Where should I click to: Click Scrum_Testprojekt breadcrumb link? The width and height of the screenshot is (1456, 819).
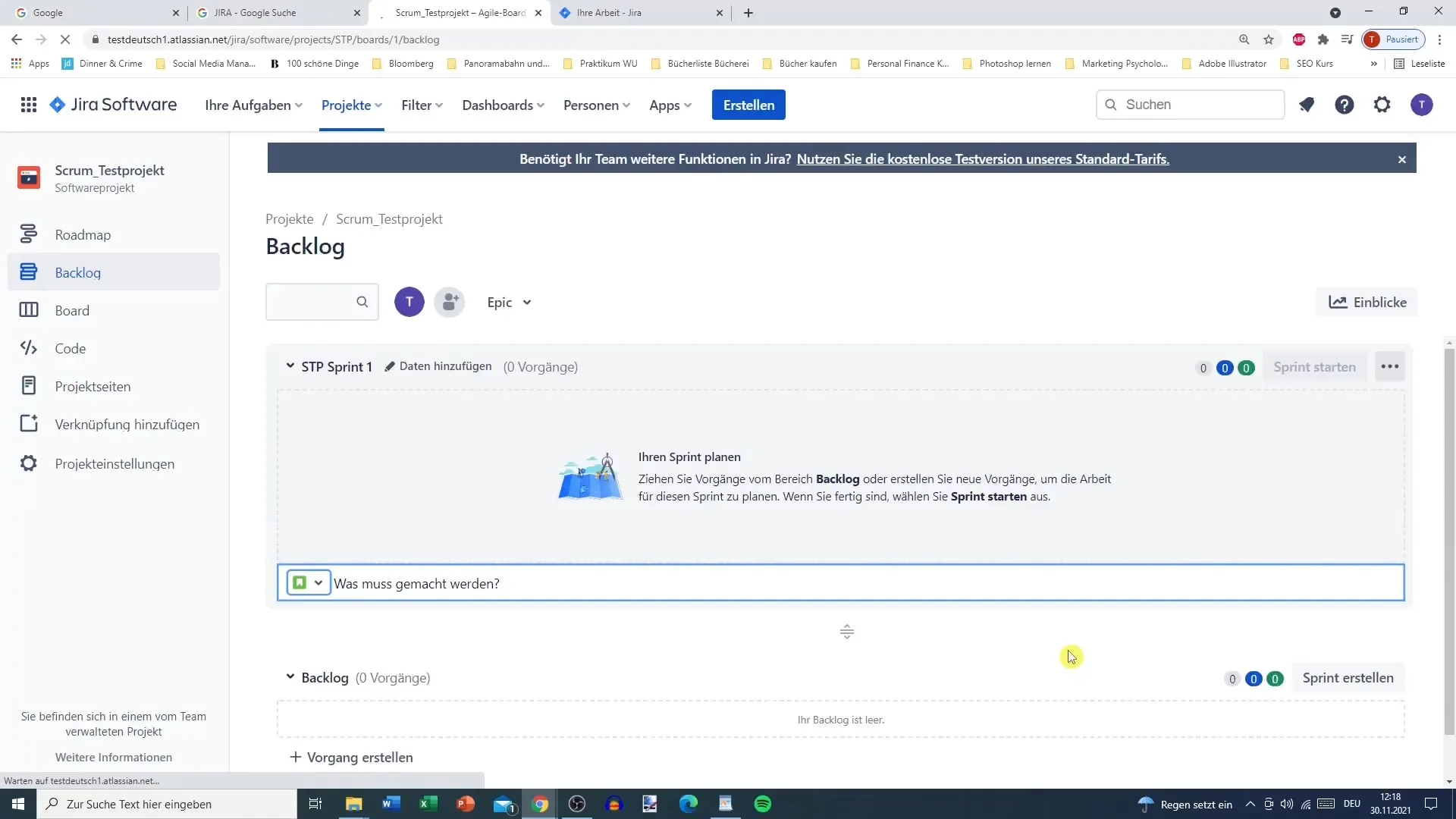389,218
